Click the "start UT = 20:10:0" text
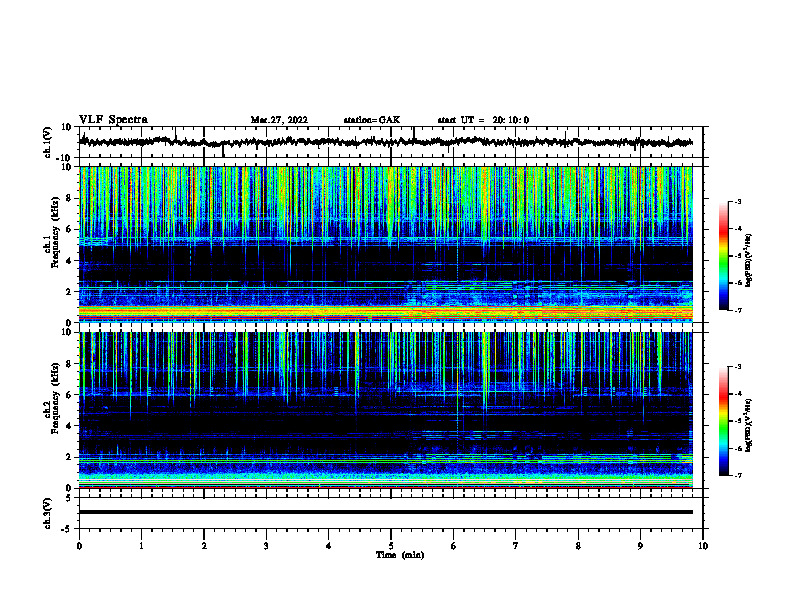Screen dimensions: 792x612 (483, 120)
